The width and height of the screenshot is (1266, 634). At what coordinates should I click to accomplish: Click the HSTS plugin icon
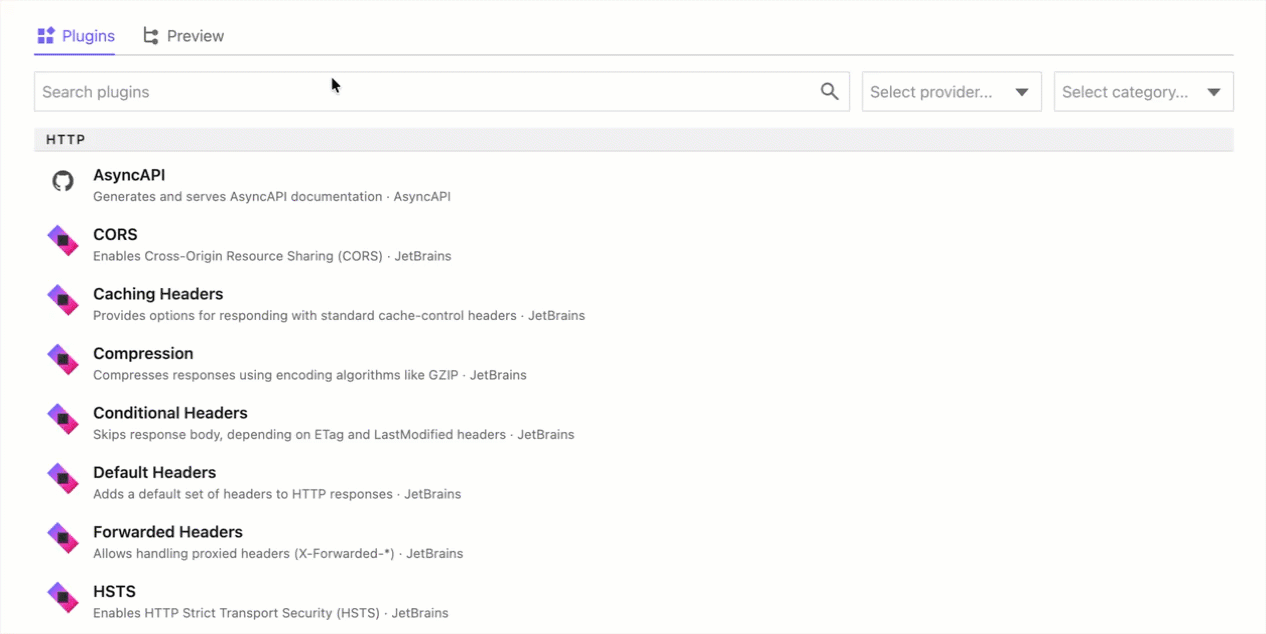coord(63,598)
